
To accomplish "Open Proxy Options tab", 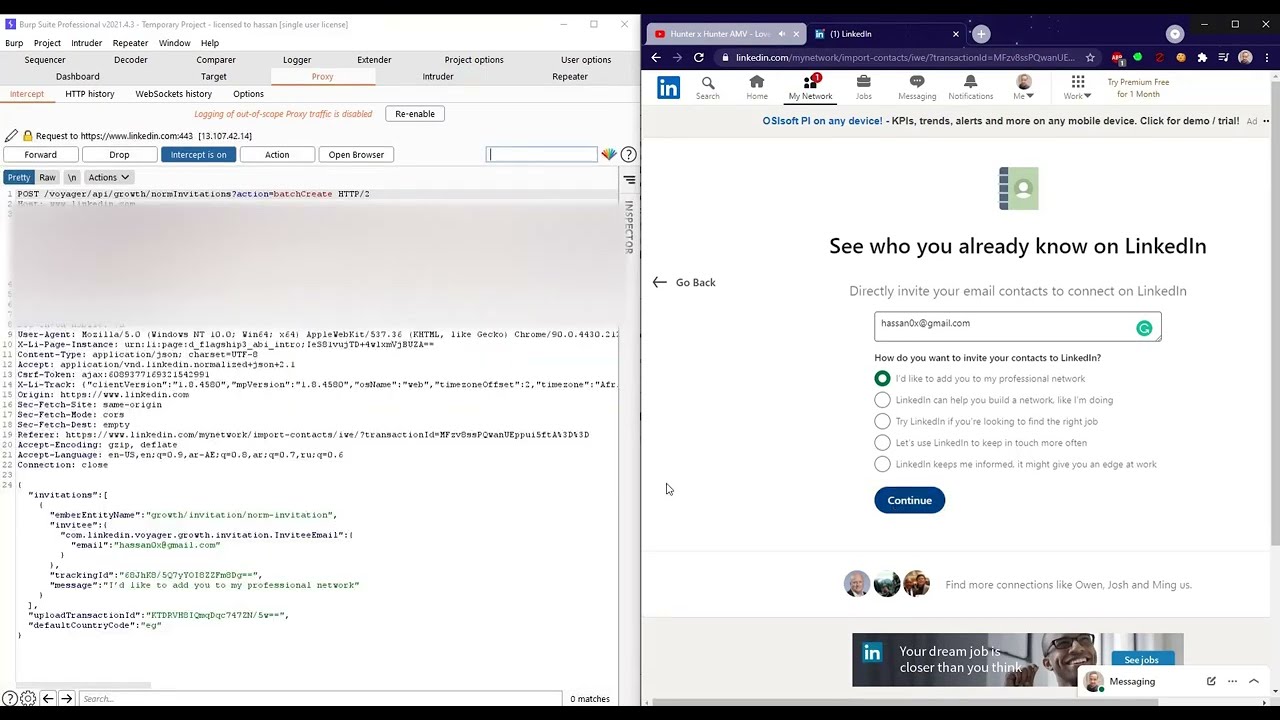I will [x=248, y=94].
